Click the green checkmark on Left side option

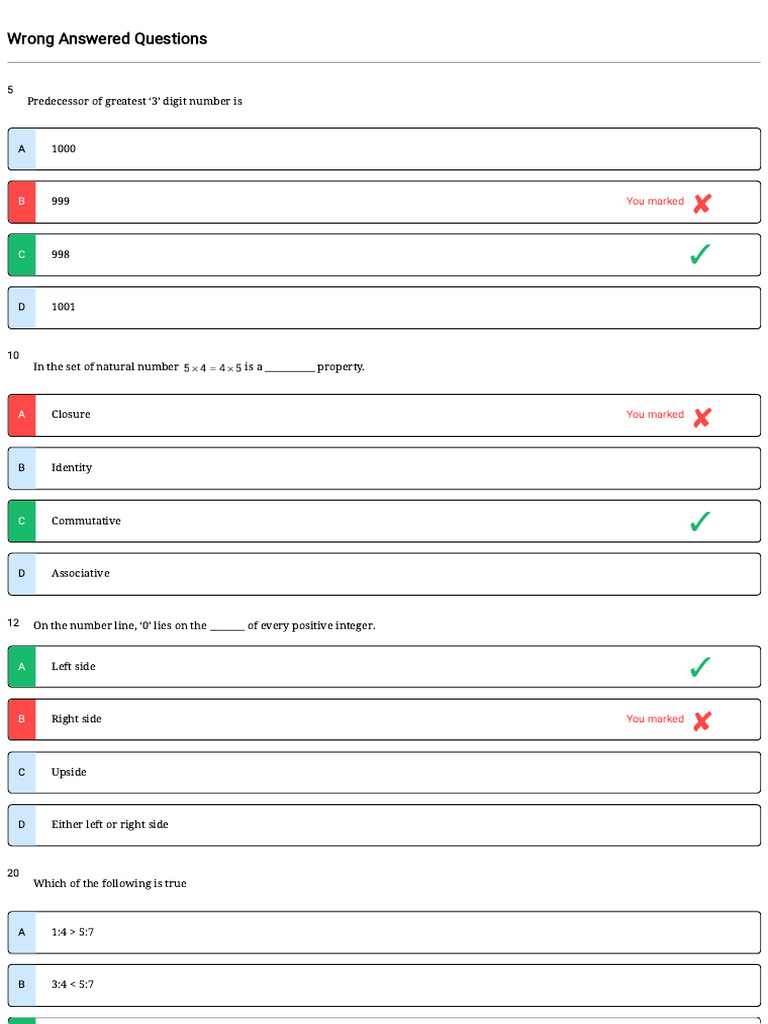(x=700, y=667)
